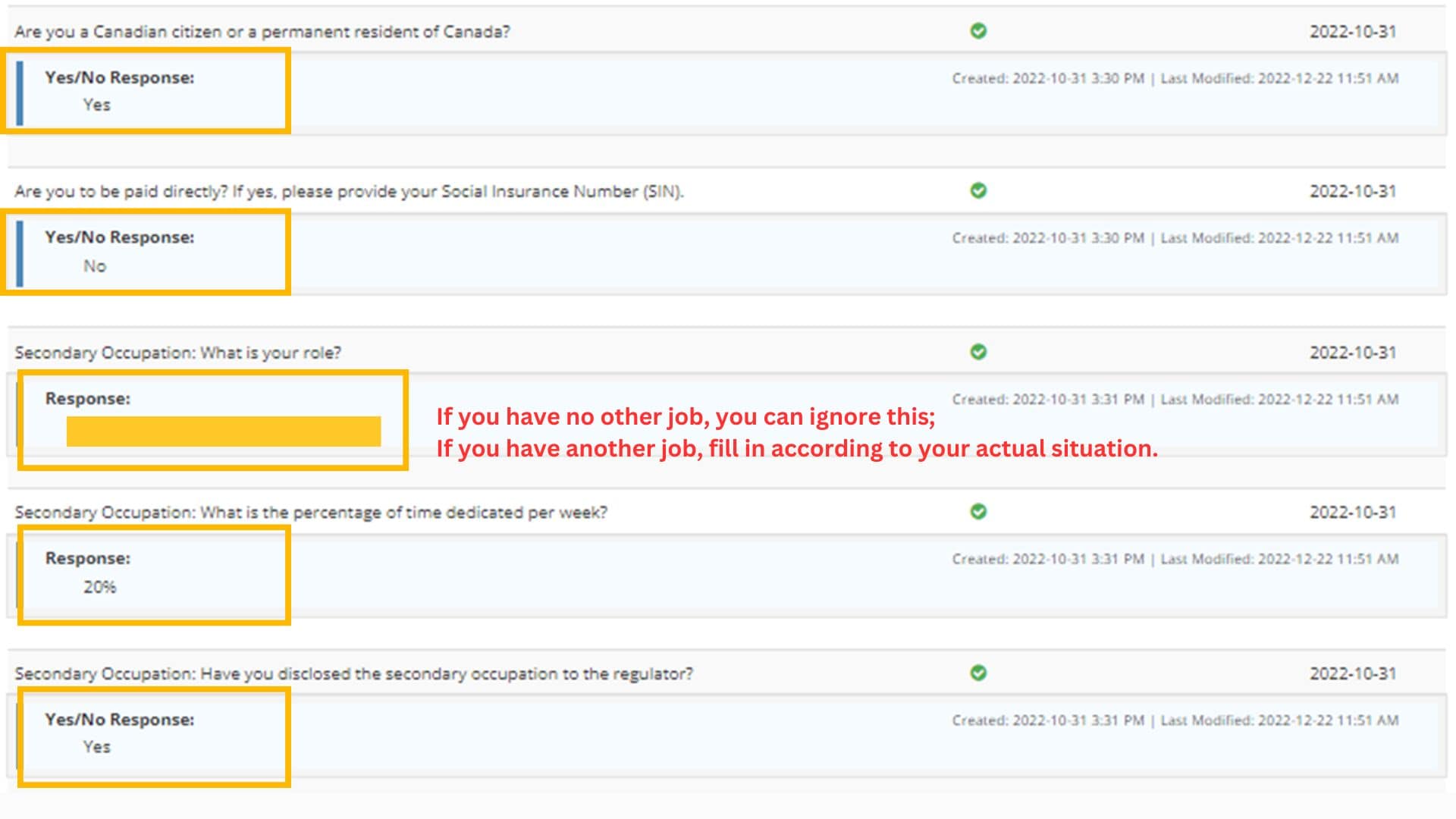The height and width of the screenshot is (819, 1456).
Task: Click the redacted secondary role response field
Action: tap(224, 431)
